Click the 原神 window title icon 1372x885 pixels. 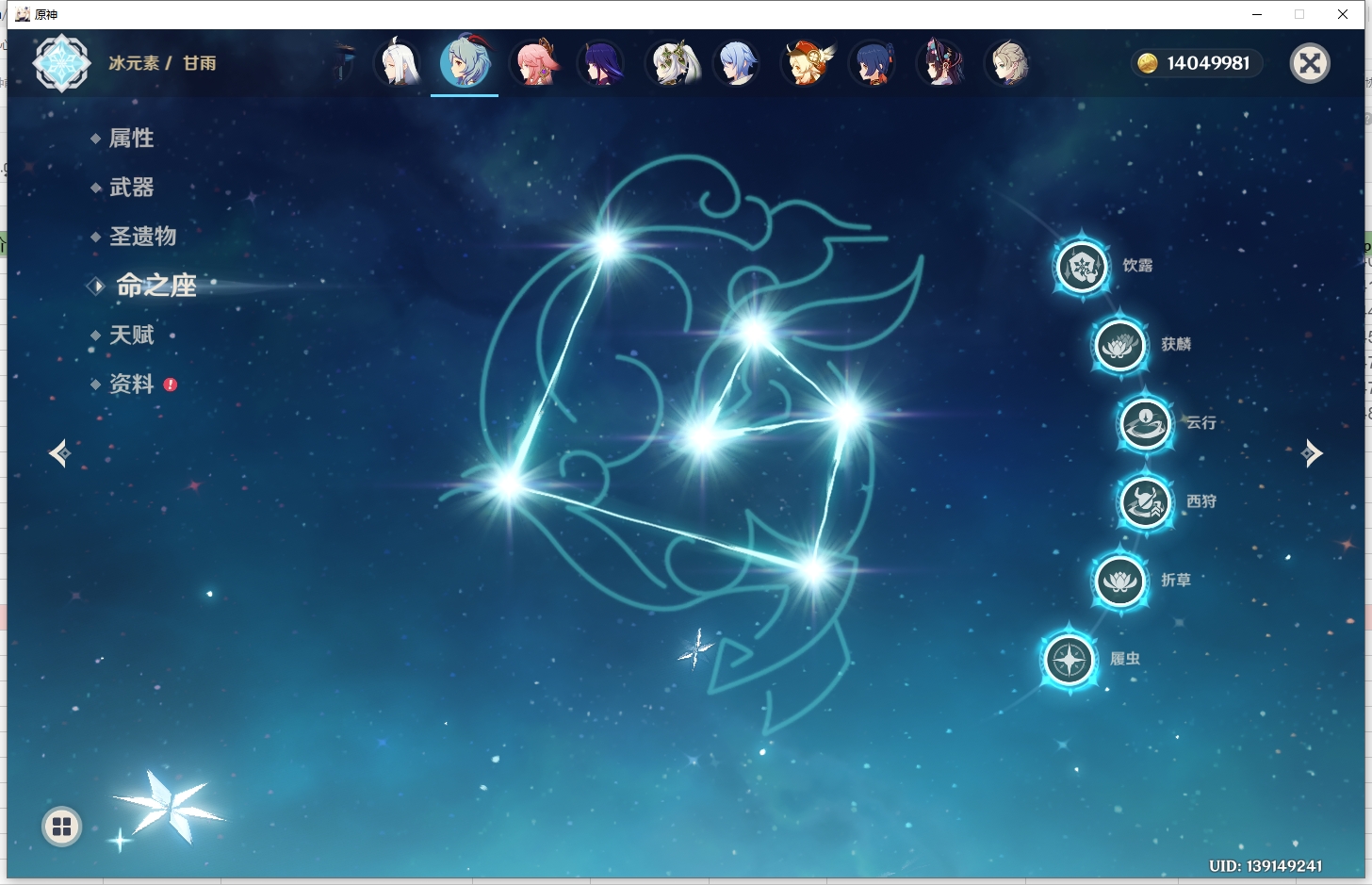(x=23, y=14)
